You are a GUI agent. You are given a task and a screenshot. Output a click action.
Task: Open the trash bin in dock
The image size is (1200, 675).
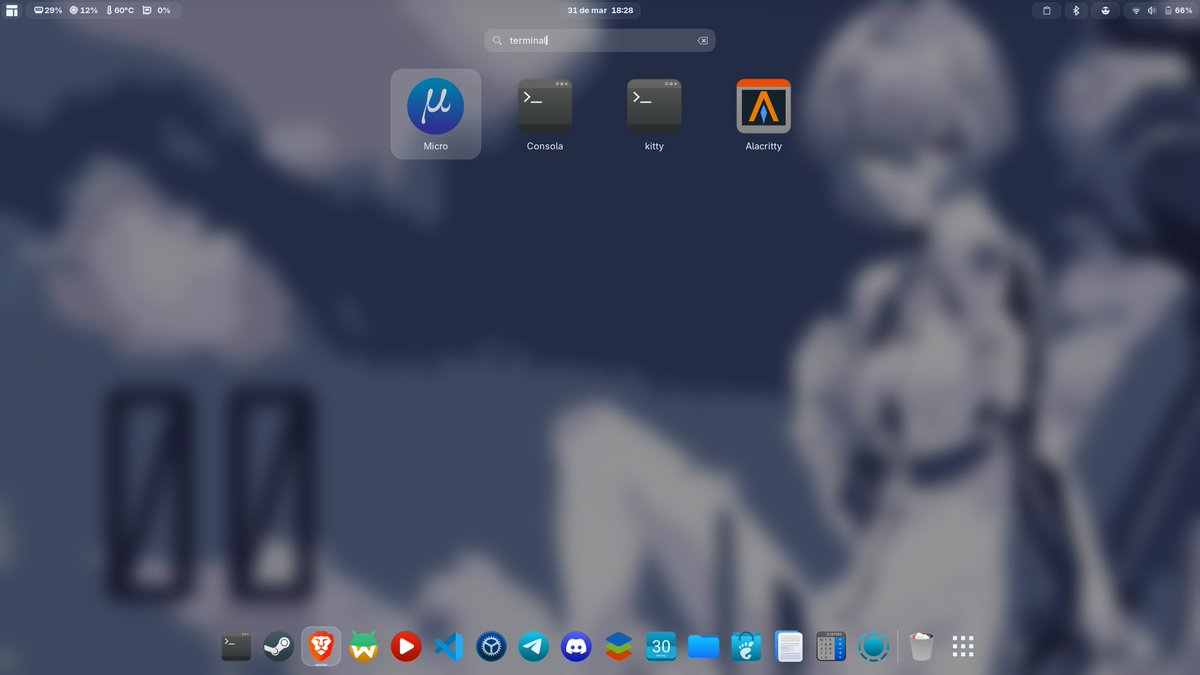pyautogui.click(x=921, y=647)
